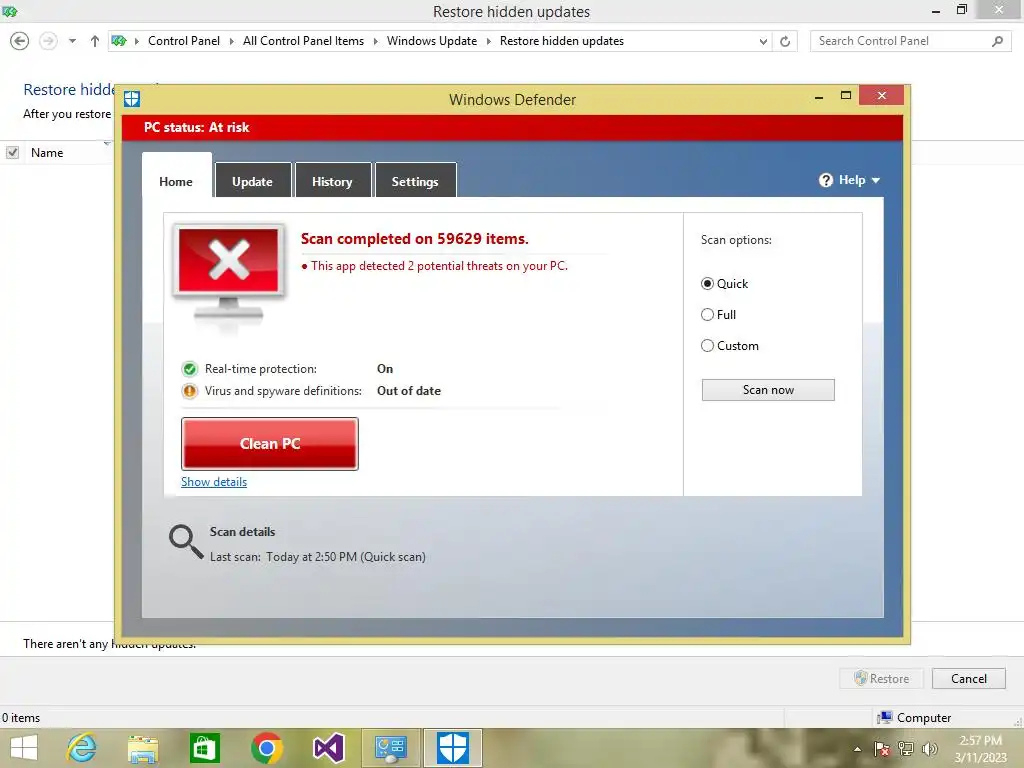This screenshot has height=768, width=1024.
Task: Click the Out of date definitions status
Action: pyautogui.click(x=409, y=391)
